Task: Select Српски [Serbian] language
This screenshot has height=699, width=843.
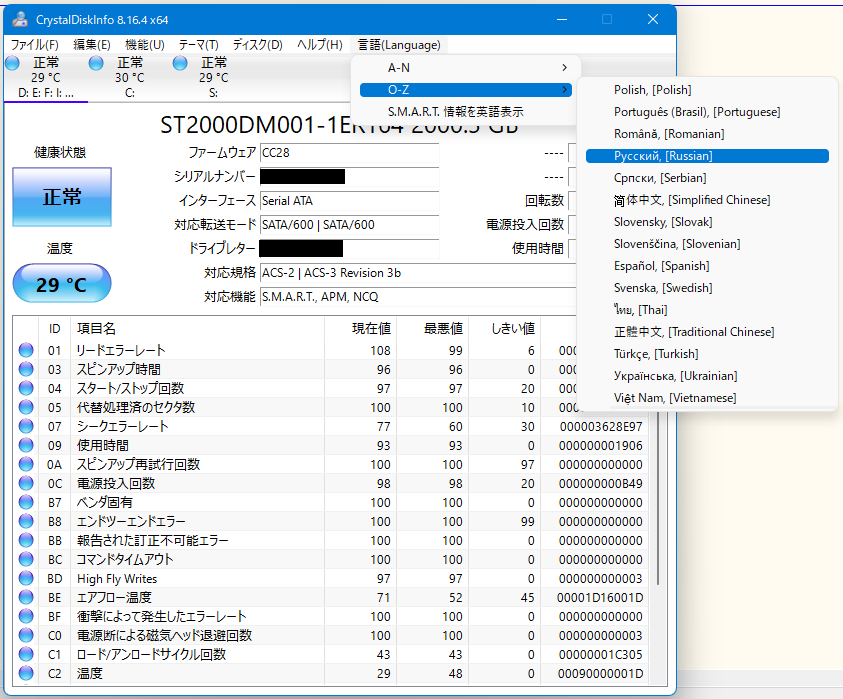Action: tap(707, 178)
